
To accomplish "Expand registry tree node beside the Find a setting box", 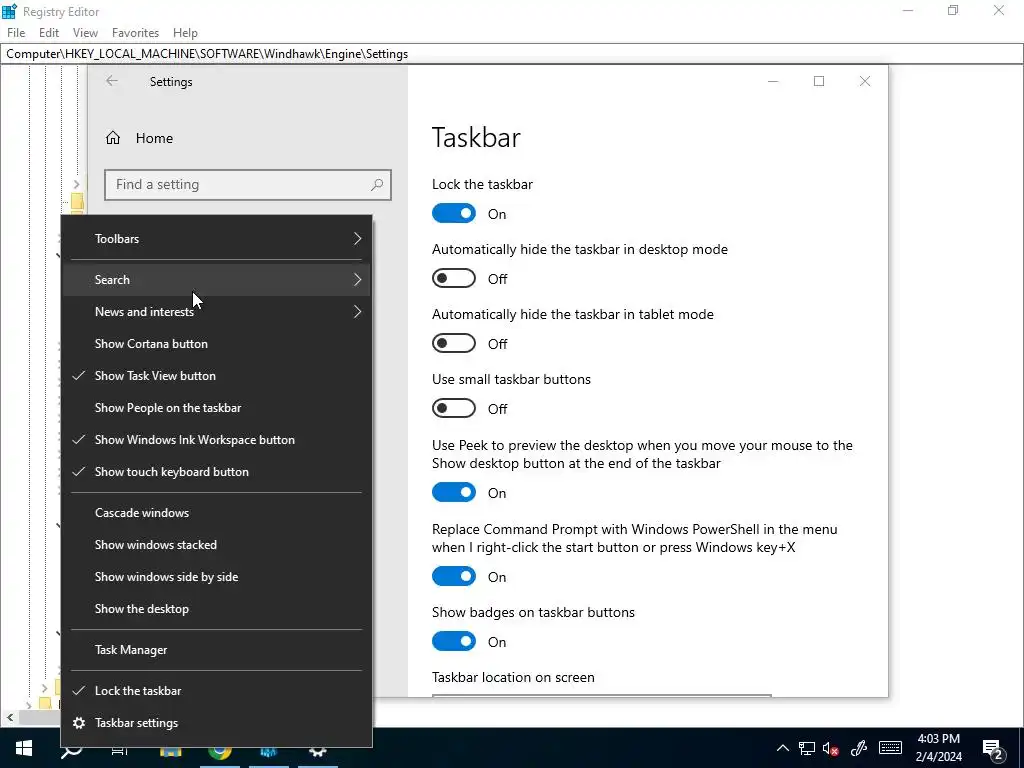I will (76, 185).
